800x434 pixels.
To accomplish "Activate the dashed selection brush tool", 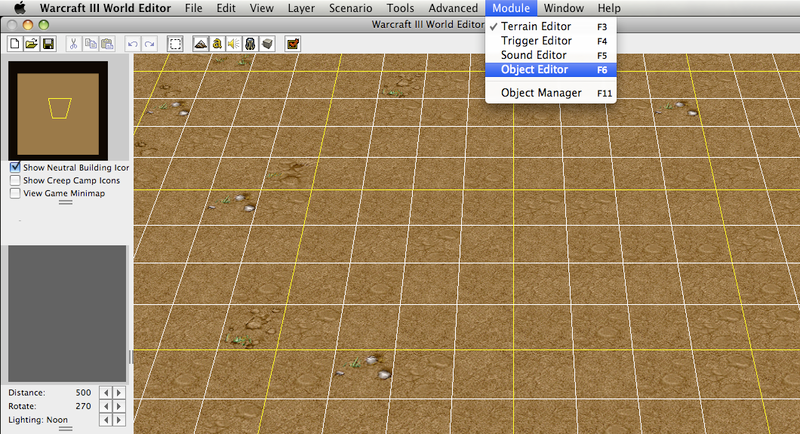I will pos(175,44).
